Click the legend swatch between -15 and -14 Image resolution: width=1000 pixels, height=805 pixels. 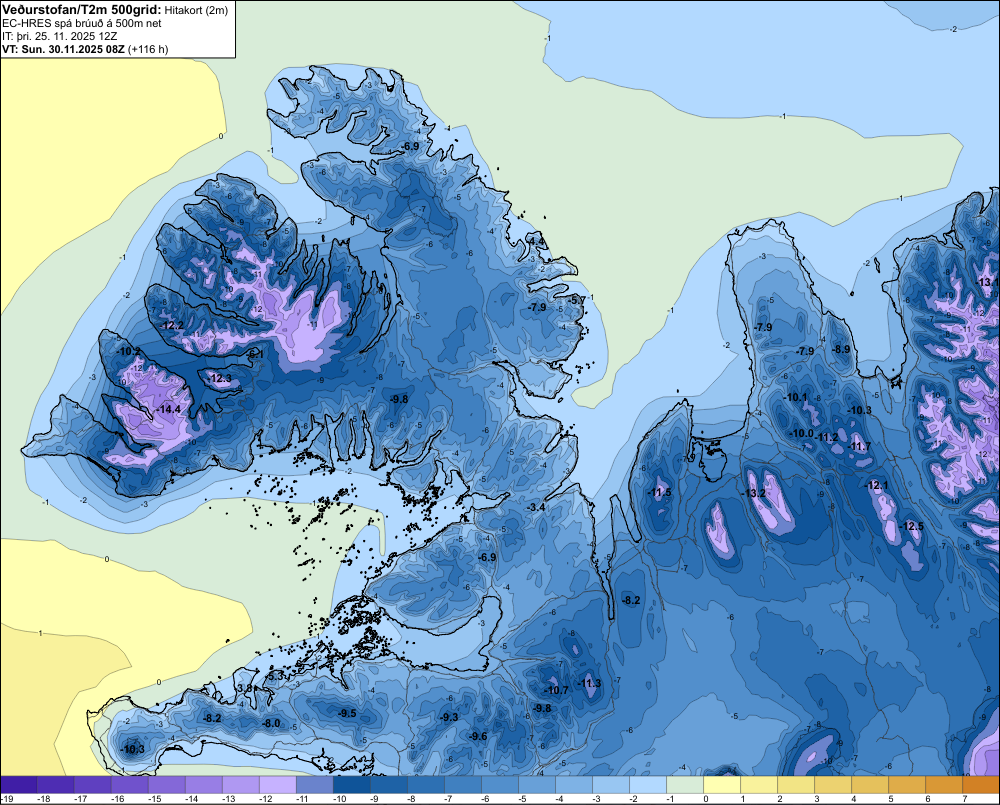[x=166, y=784]
